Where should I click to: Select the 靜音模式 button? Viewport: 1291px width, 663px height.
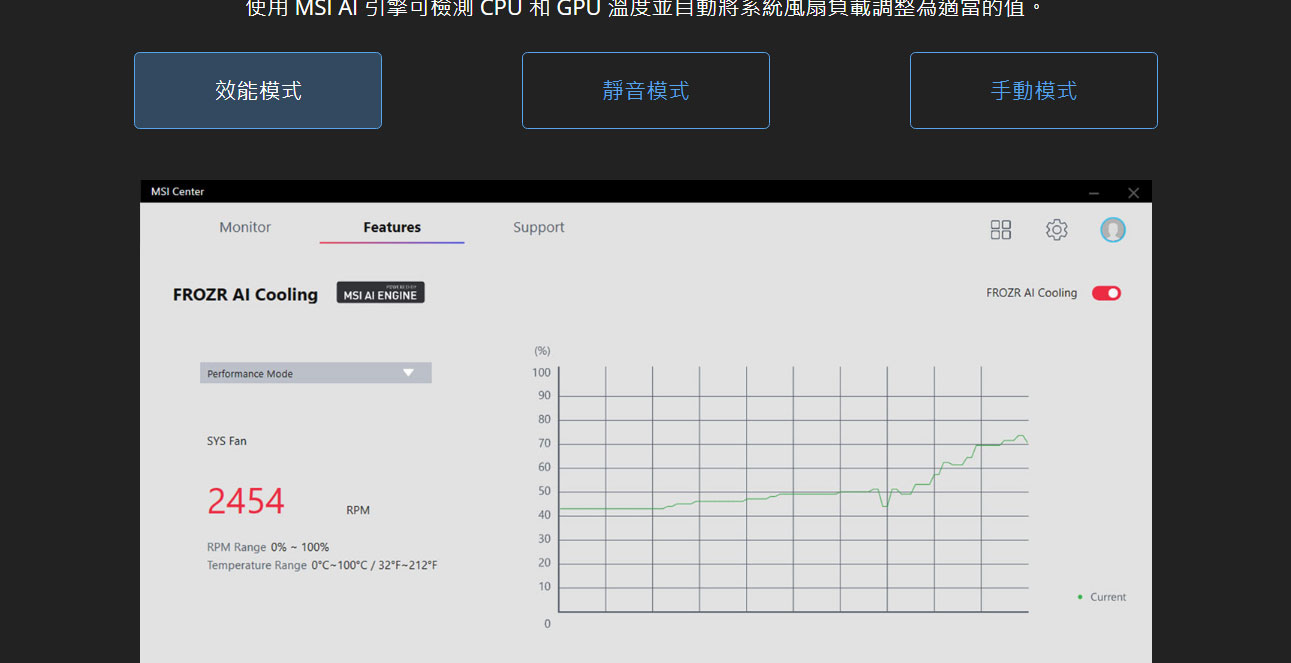[646, 90]
